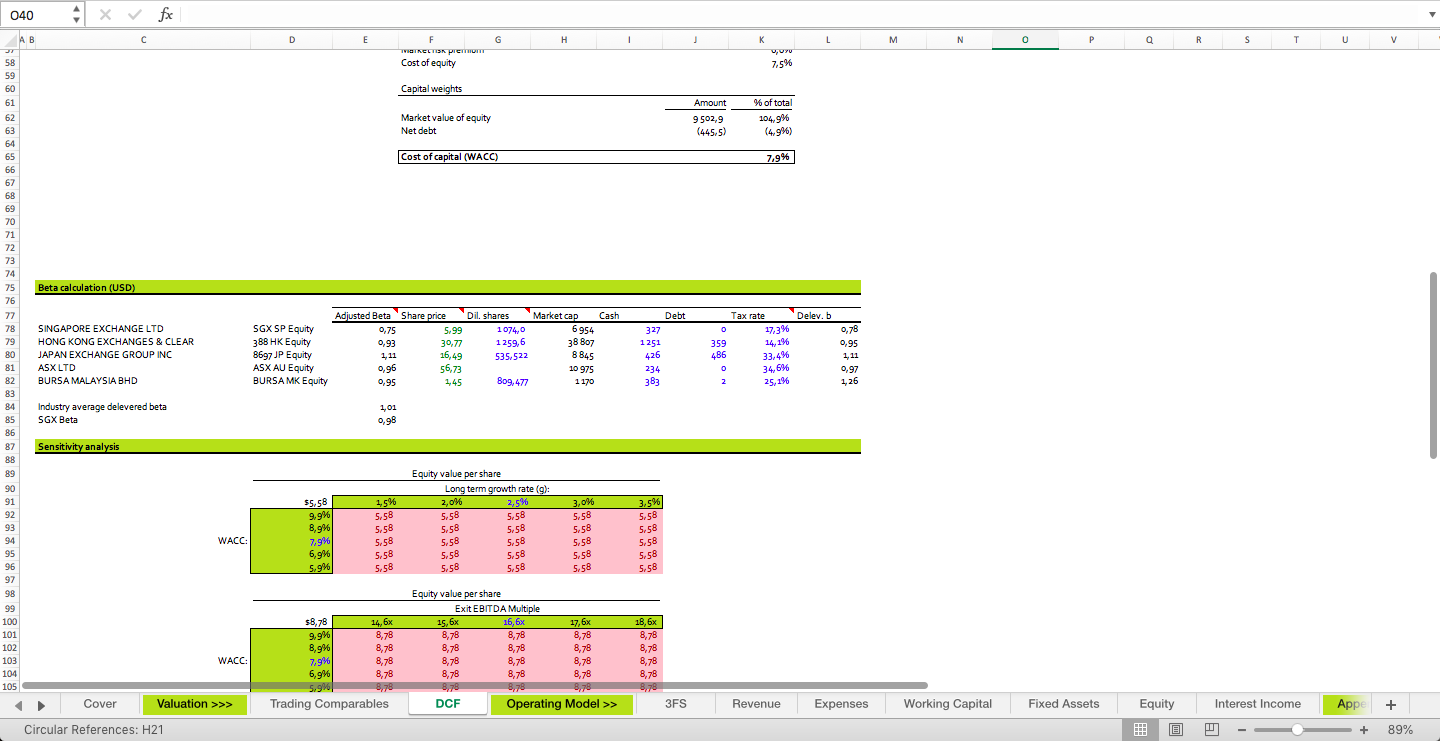Viewport: 1440px width, 741px height.
Task: Click the Circular References: H21 status
Action: 94,730
